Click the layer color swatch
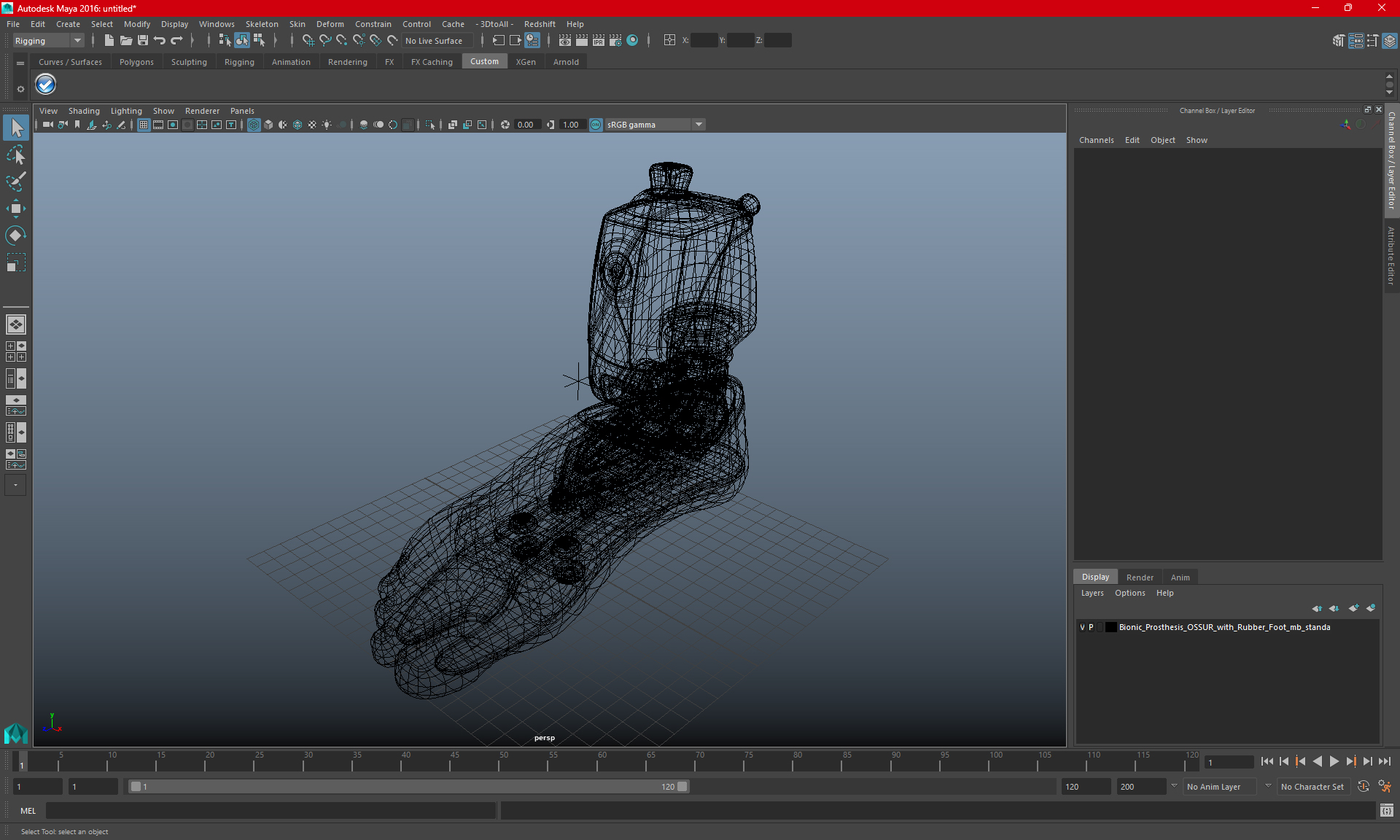 tap(1111, 627)
